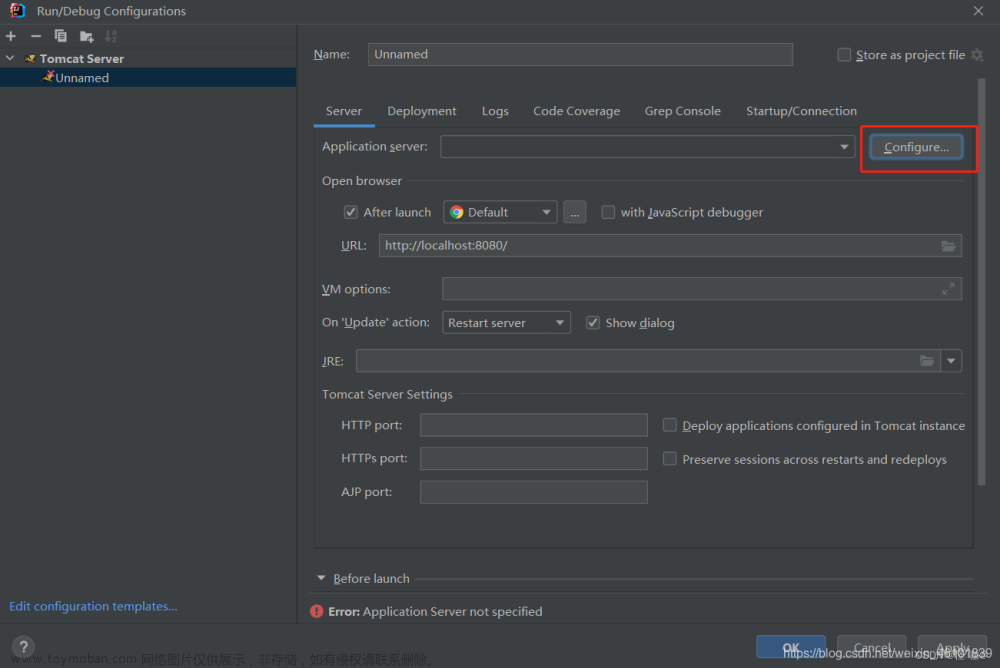Collapse the Tomcat Server tree node
Screen dimensions: 1000x668
[10, 59]
